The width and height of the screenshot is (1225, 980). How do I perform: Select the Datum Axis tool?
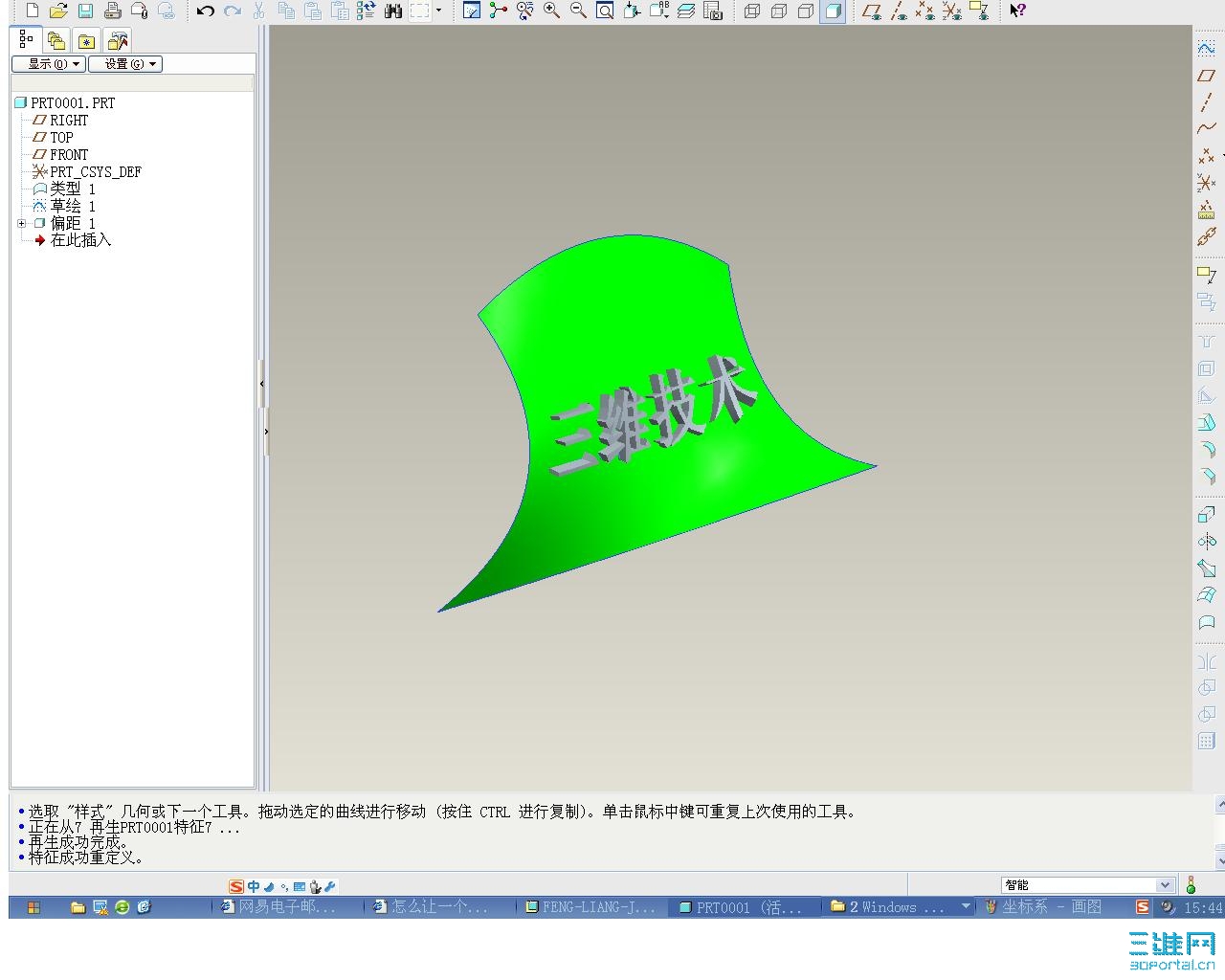tap(1206, 101)
